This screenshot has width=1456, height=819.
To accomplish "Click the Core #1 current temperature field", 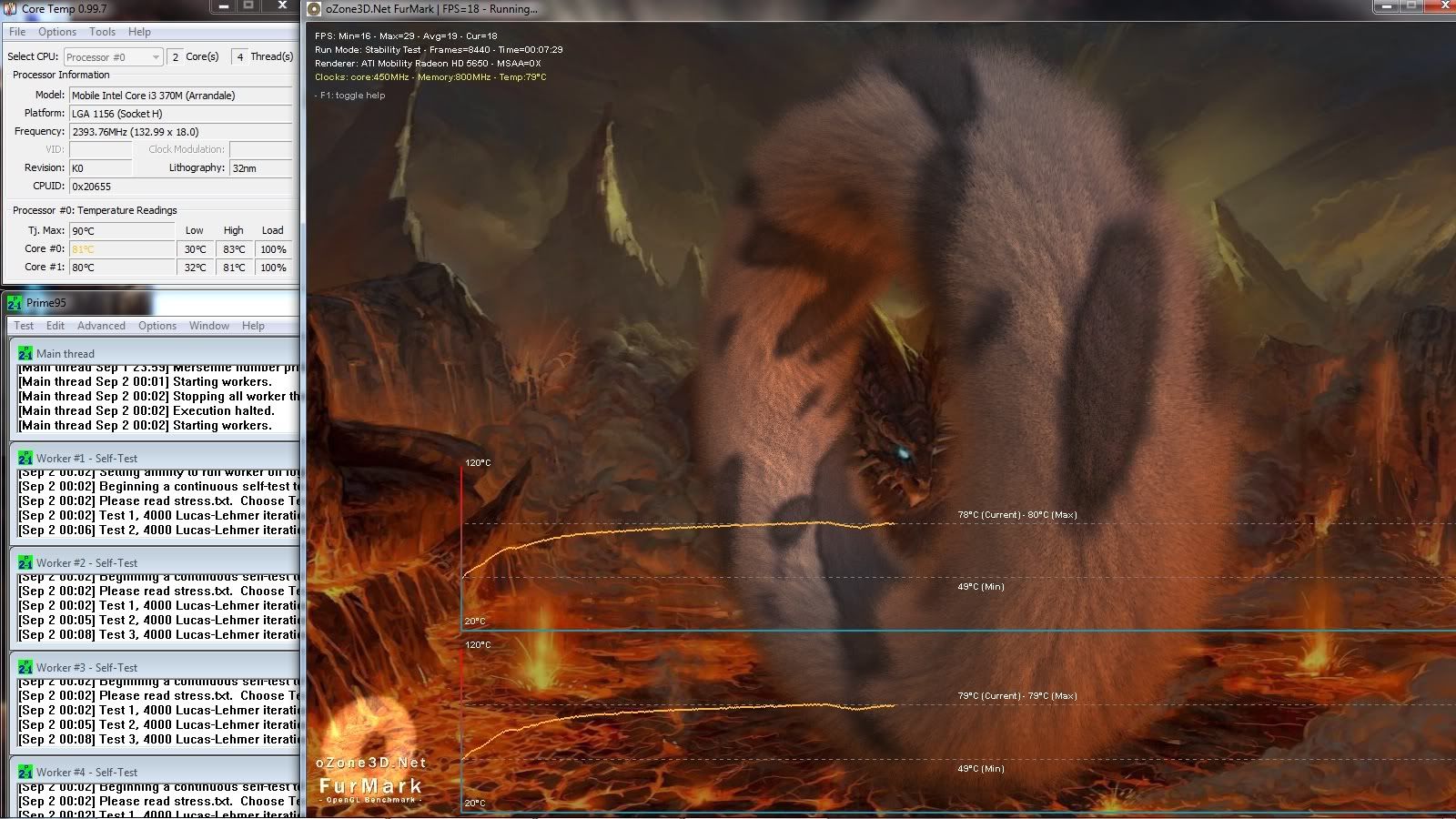I will point(122,268).
